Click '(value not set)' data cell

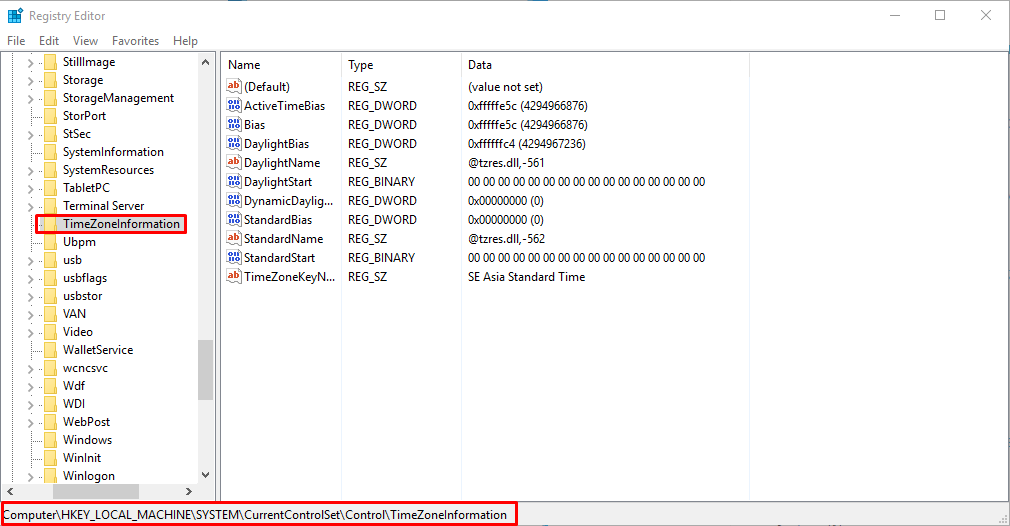coord(505,87)
